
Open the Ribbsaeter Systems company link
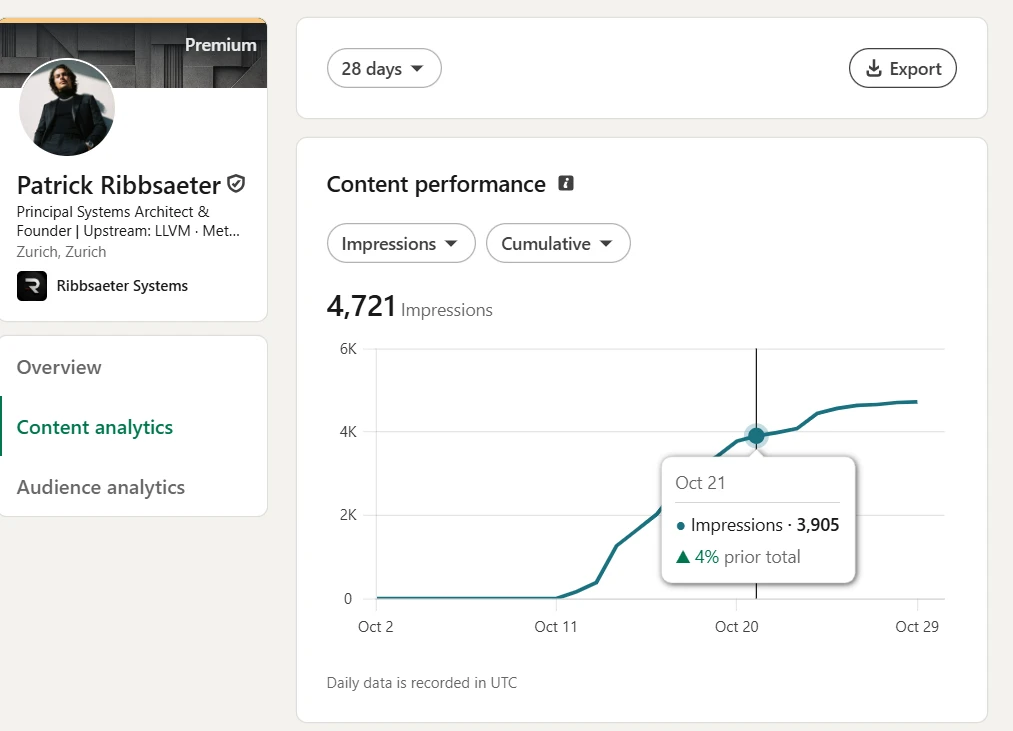point(122,286)
